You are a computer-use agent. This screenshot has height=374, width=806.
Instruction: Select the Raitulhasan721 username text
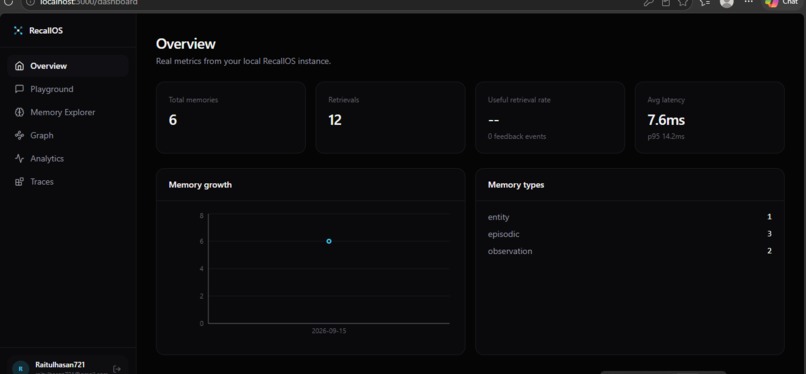60,364
